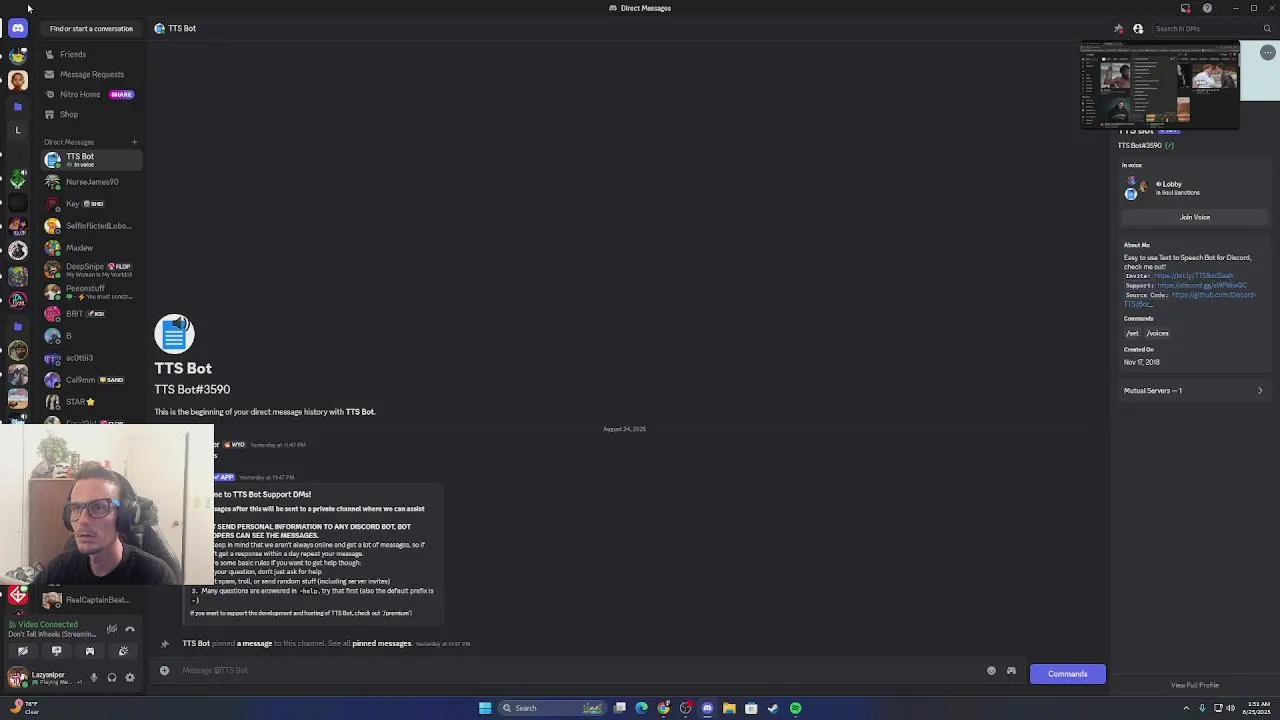Open the TTS Bot invite link
1280x720 pixels.
[x=1193, y=276]
